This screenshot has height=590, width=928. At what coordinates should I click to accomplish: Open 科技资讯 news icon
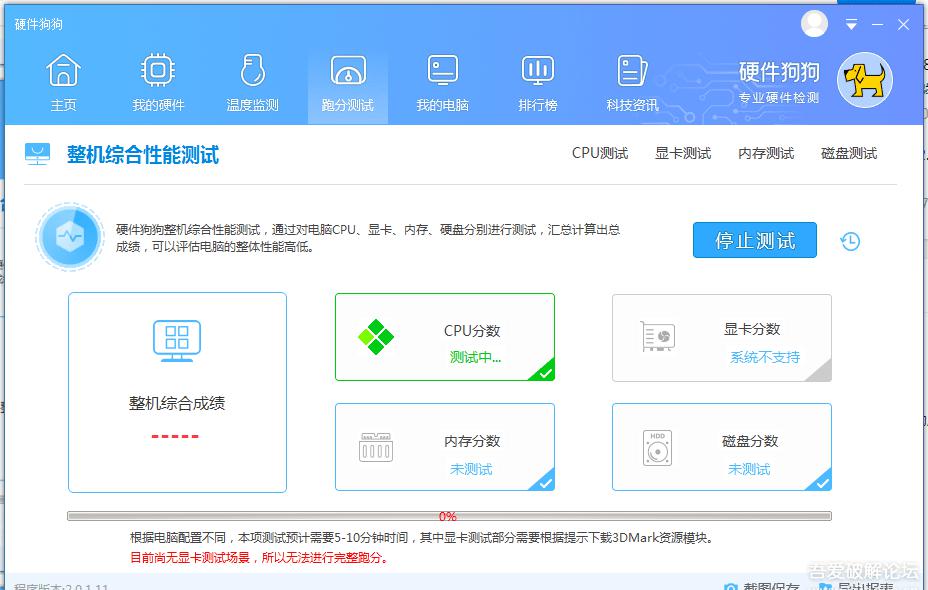point(632,70)
